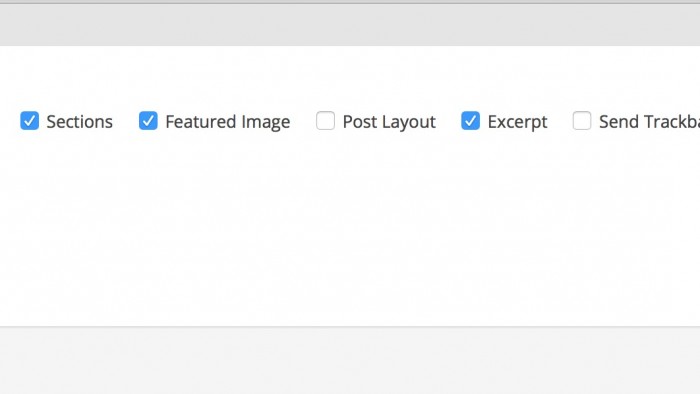Disable the Featured Image checkbox

click(148, 121)
